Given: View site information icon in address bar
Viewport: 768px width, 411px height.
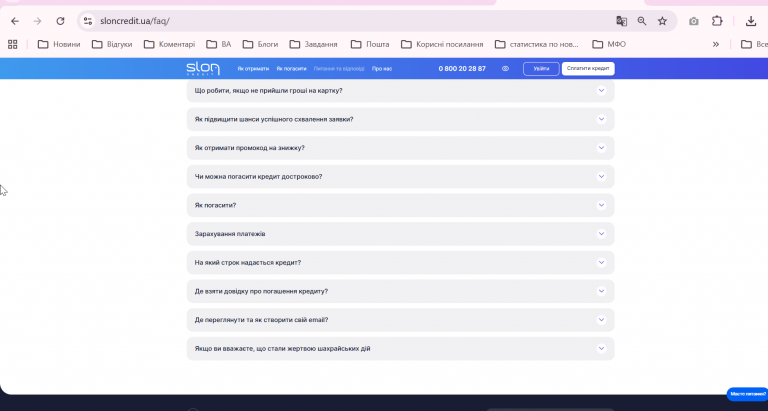Looking at the screenshot, I should tap(88, 21).
